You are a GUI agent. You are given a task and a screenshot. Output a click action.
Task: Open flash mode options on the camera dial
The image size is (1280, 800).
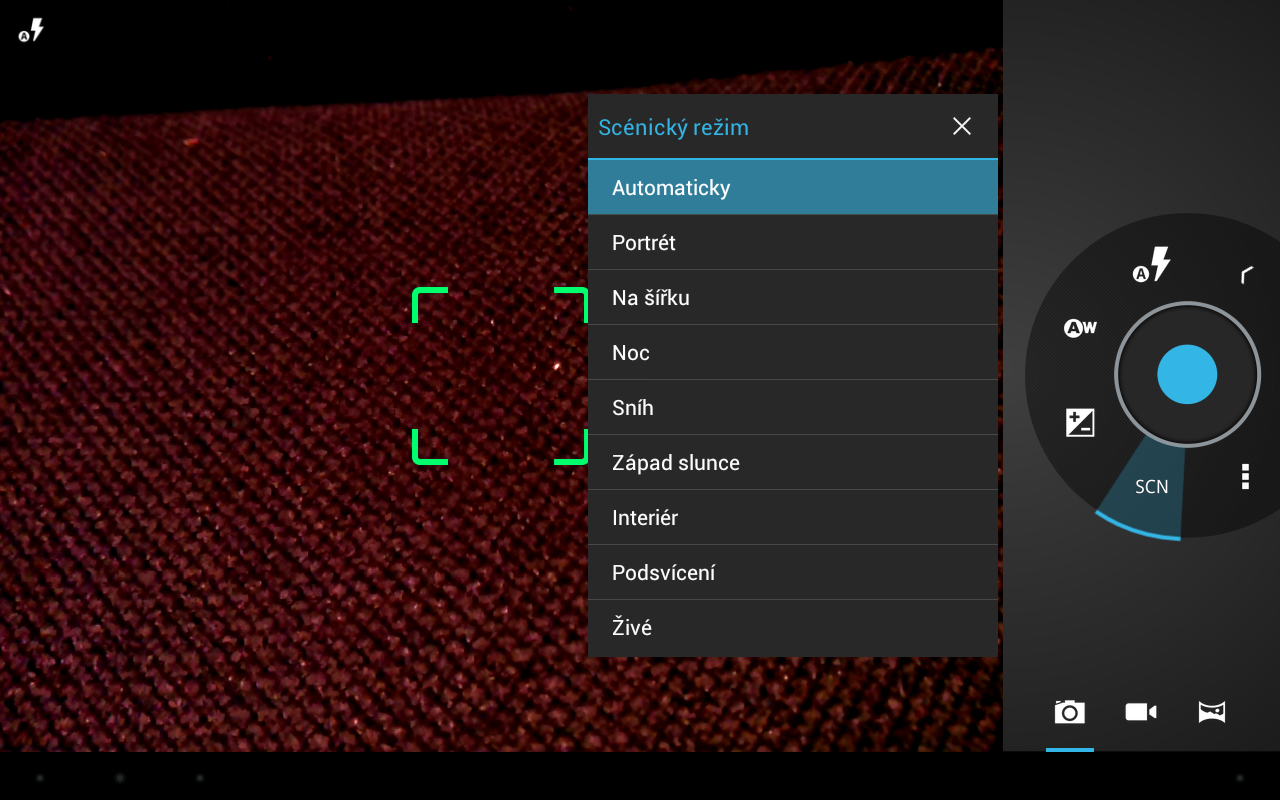point(1151,264)
